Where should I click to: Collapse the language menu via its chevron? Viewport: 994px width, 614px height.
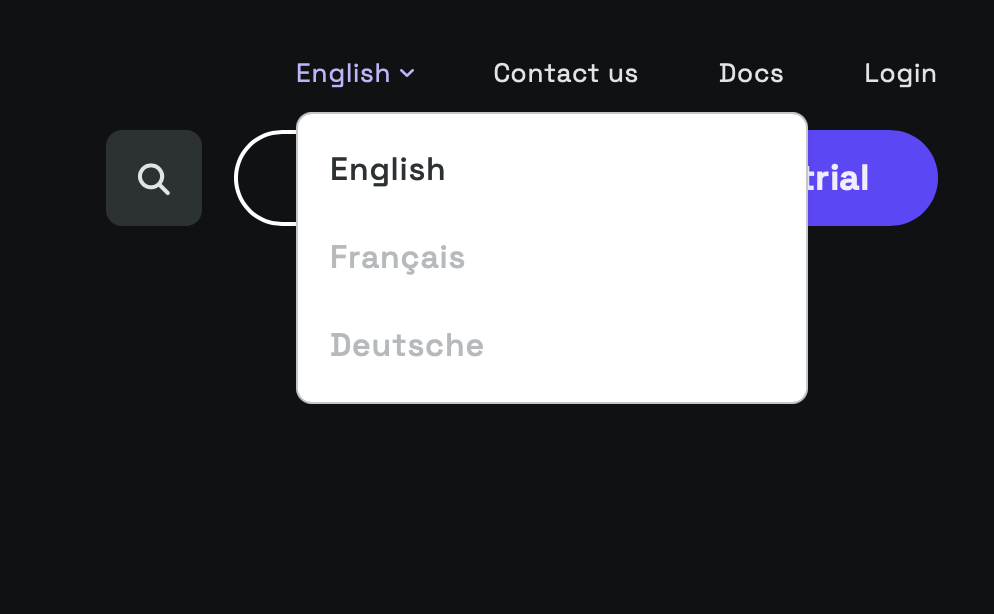(407, 73)
